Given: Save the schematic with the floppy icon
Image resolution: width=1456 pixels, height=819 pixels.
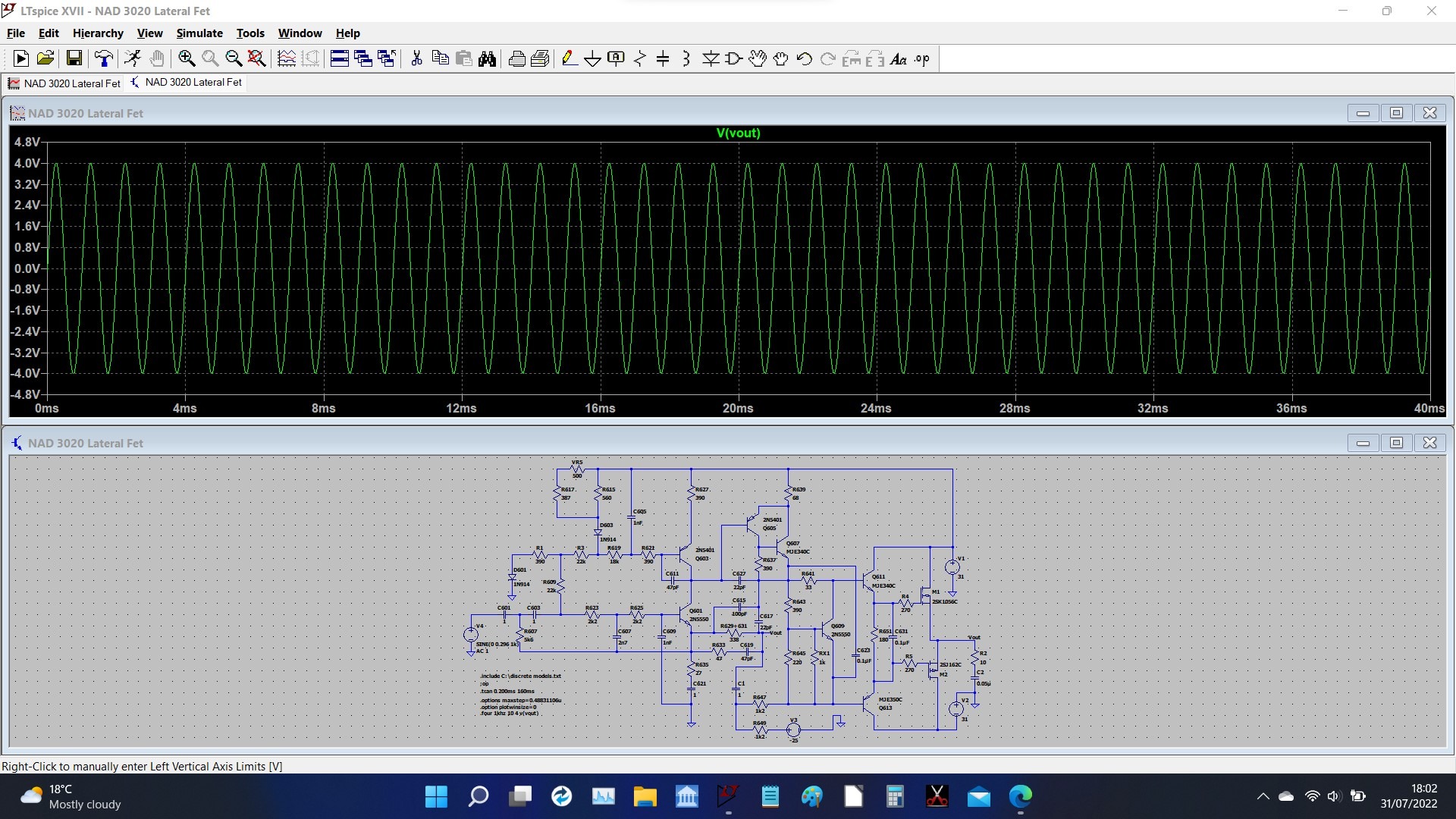Looking at the screenshot, I should point(74,58).
